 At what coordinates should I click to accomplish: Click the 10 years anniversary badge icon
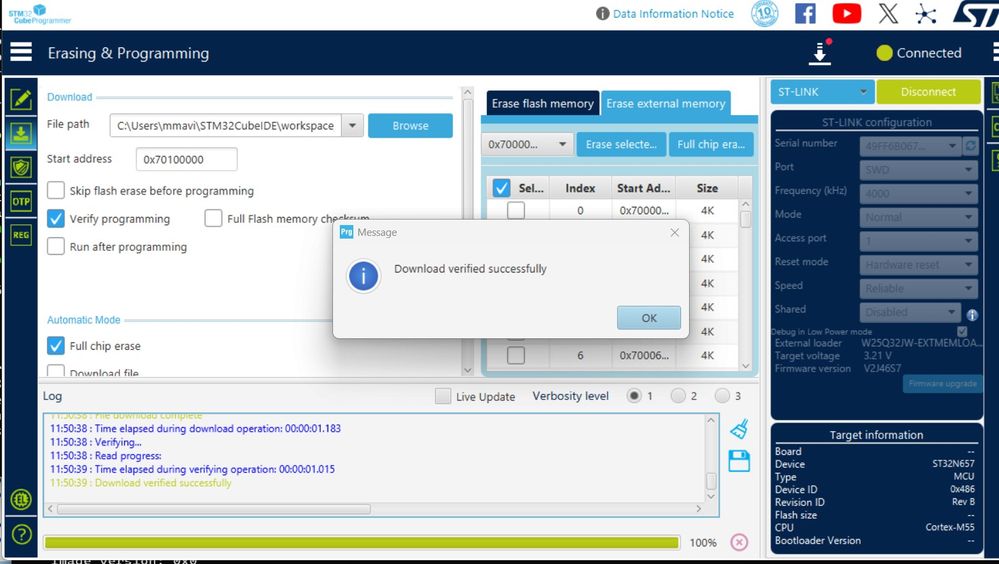[x=765, y=13]
